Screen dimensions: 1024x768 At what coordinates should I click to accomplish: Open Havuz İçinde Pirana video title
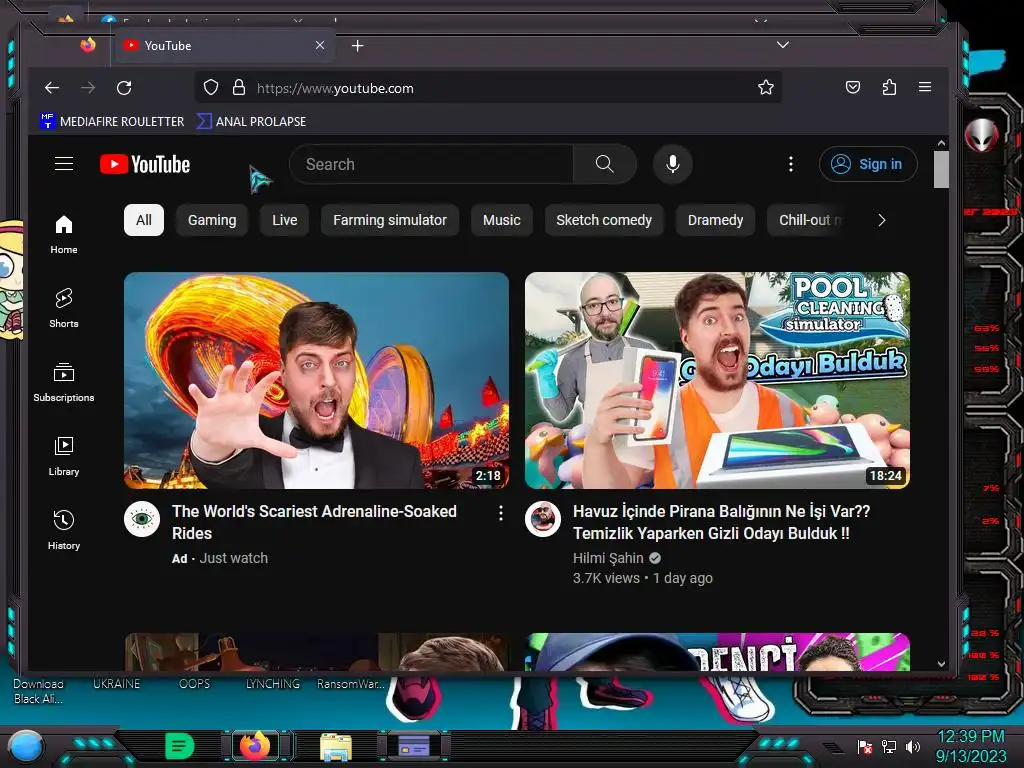click(x=721, y=522)
